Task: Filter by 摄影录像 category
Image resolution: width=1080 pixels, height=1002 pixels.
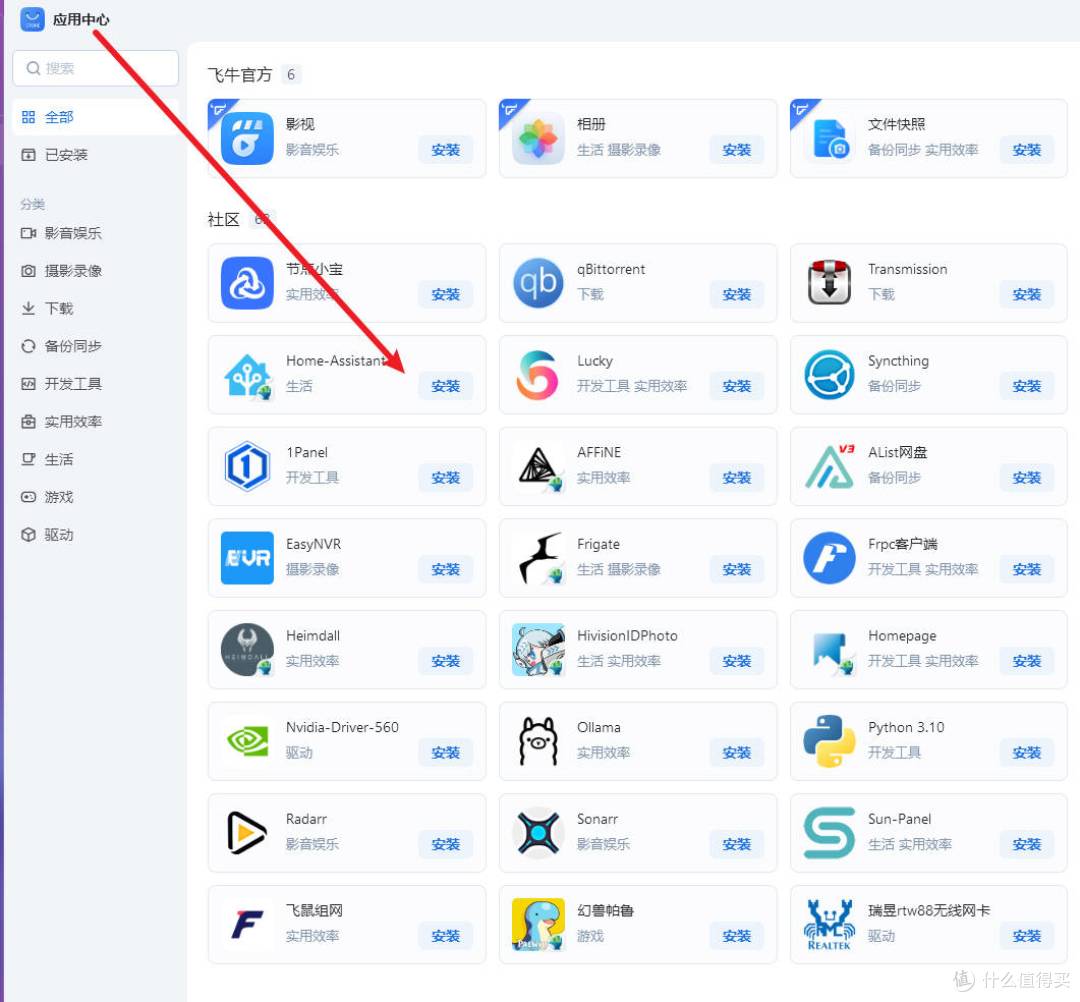Action: coord(95,271)
